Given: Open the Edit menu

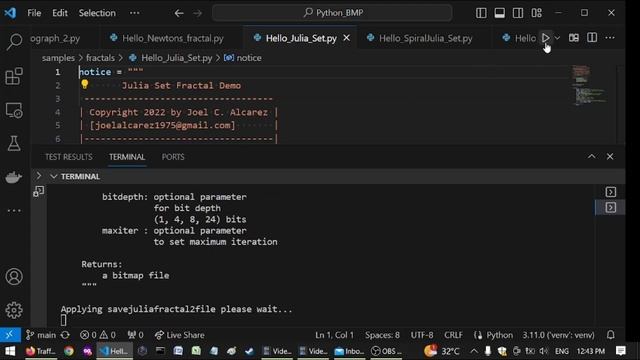Looking at the screenshot, I should [60, 13].
